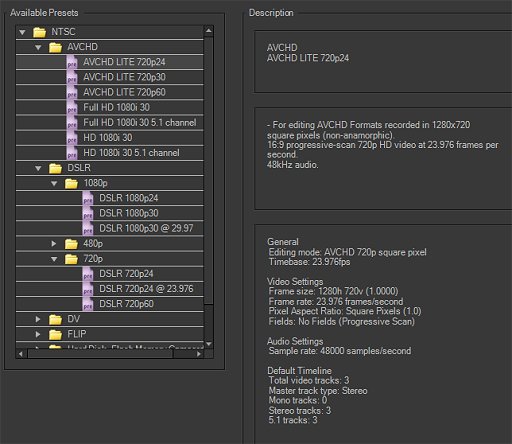The image size is (512, 444).
Task: Select the 1080p folder label
Action: click(95, 183)
